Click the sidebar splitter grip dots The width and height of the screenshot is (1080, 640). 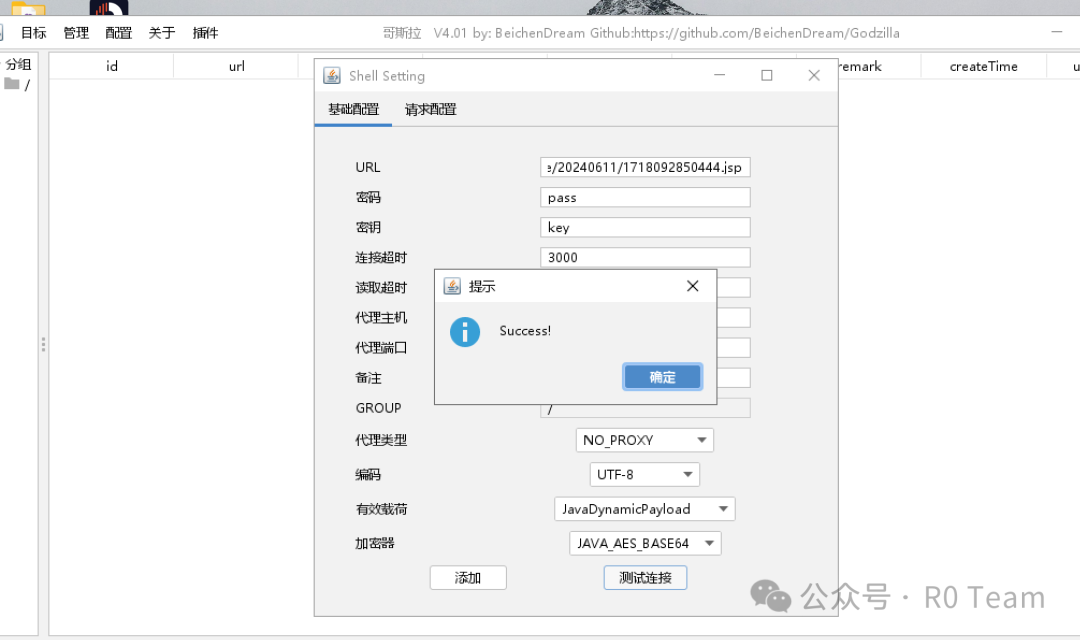[x=43, y=344]
